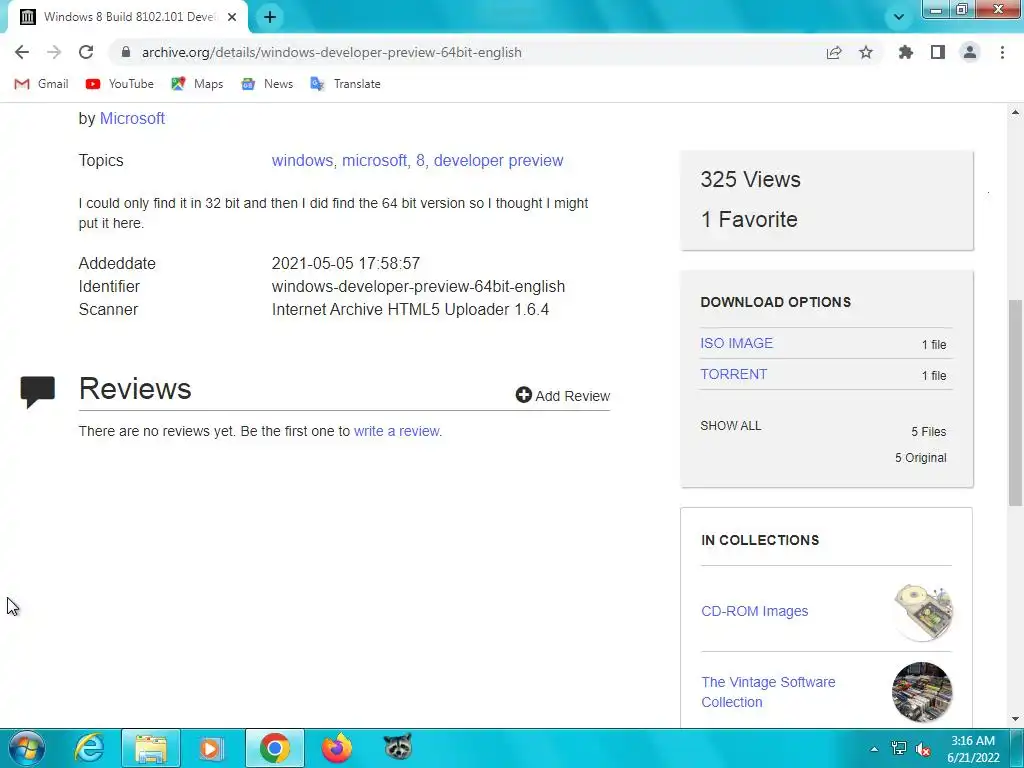The image size is (1024, 768).
Task: Click the scrollbar down arrow
Action: pyautogui.click(x=1015, y=719)
